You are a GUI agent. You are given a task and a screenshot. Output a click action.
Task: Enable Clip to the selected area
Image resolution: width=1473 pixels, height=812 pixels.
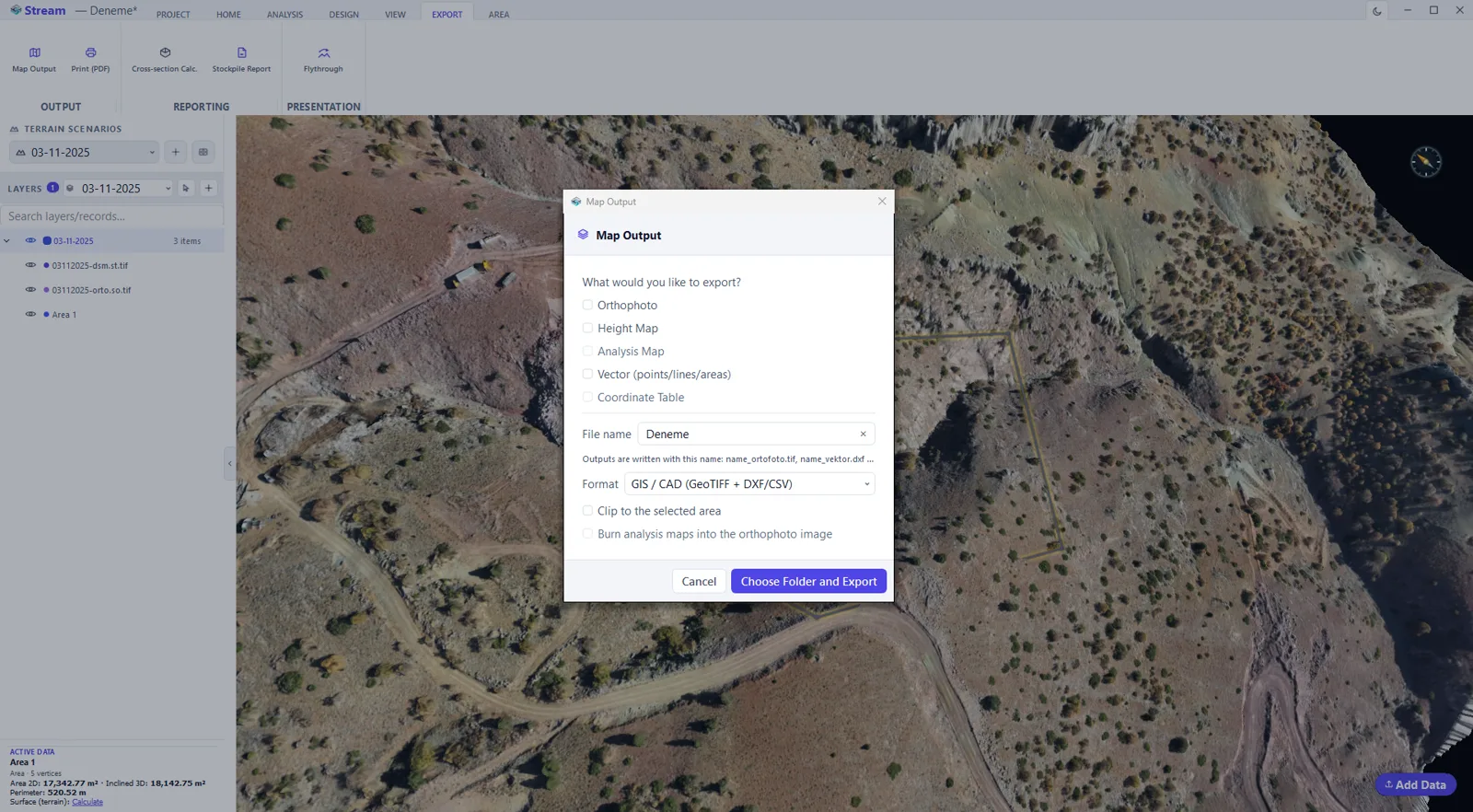[x=587, y=510]
